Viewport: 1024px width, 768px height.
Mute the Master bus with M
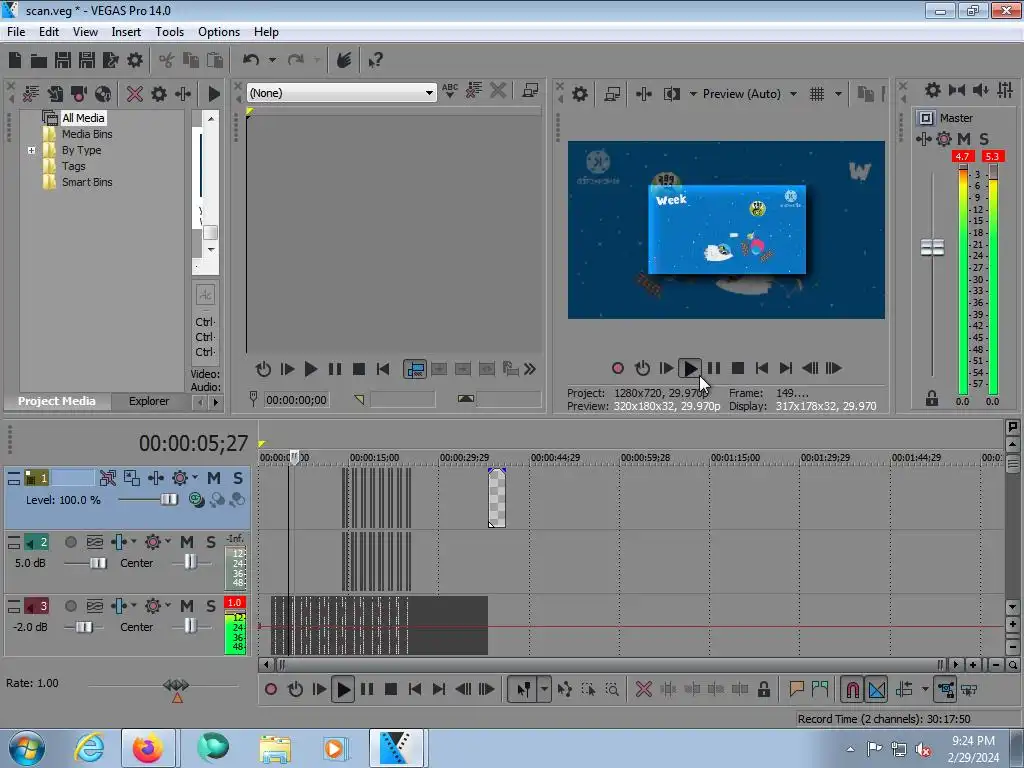pyautogui.click(x=963, y=138)
